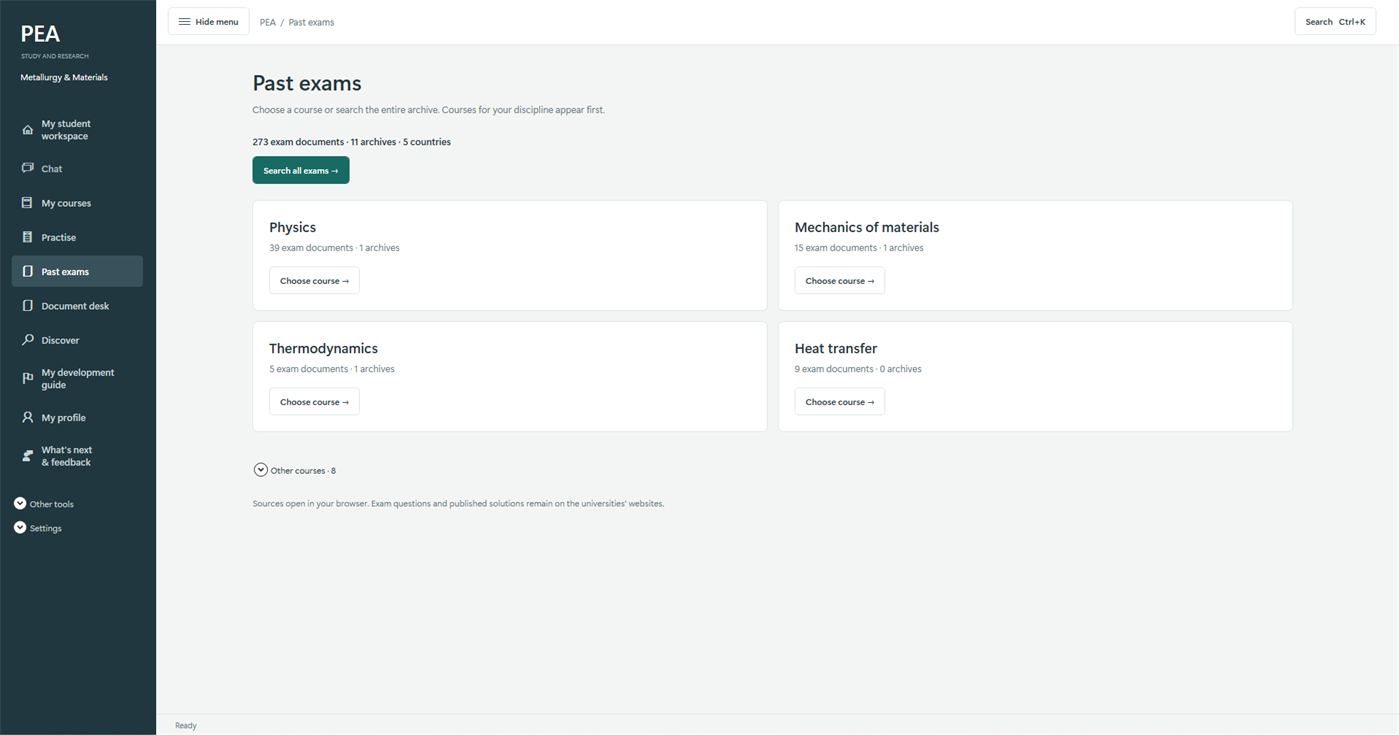Click the My profile person icon
This screenshot has width=1399, height=736.
click(27, 417)
